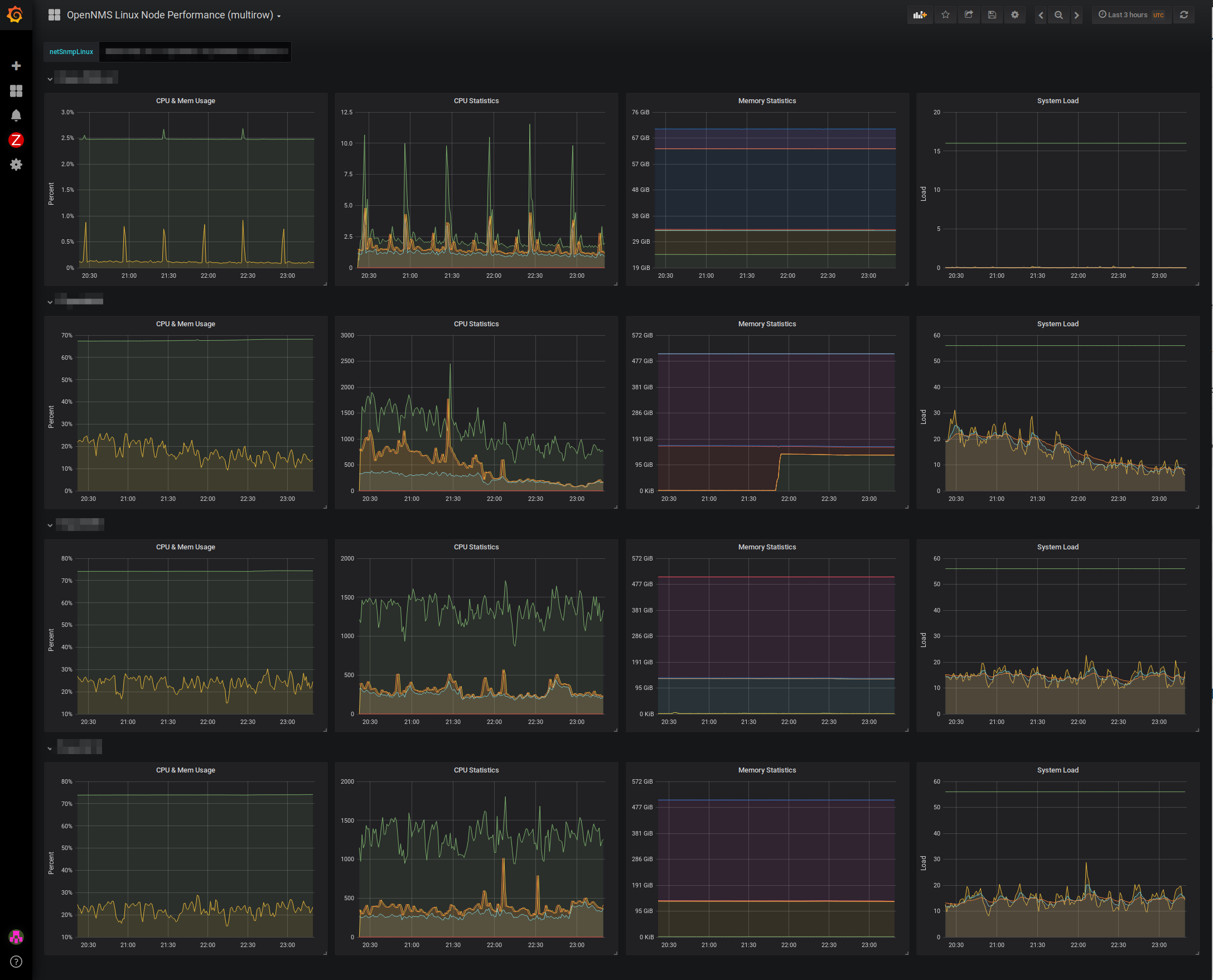Open the red Z plugin icon in the sidebar
Image resolution: width=1213 pixels, height=980 pixels.
(x=16, y=140)
